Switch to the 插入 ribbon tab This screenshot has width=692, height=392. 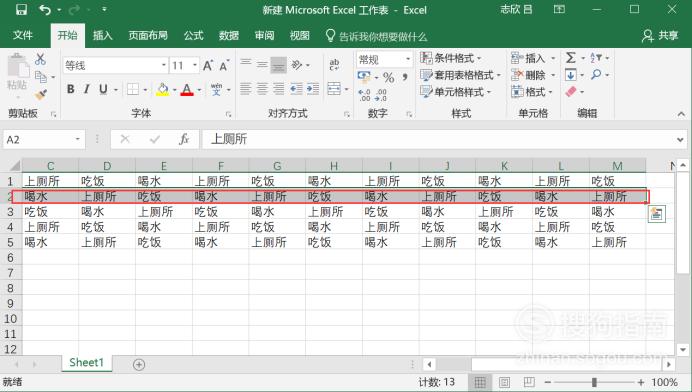point(102,35)
